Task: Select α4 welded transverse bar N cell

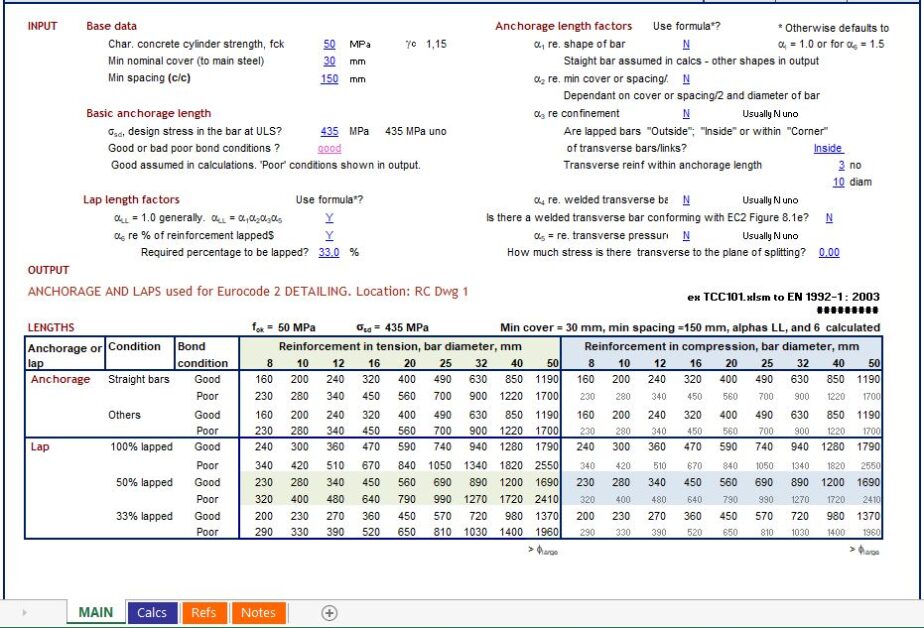Action: [686, 200]
